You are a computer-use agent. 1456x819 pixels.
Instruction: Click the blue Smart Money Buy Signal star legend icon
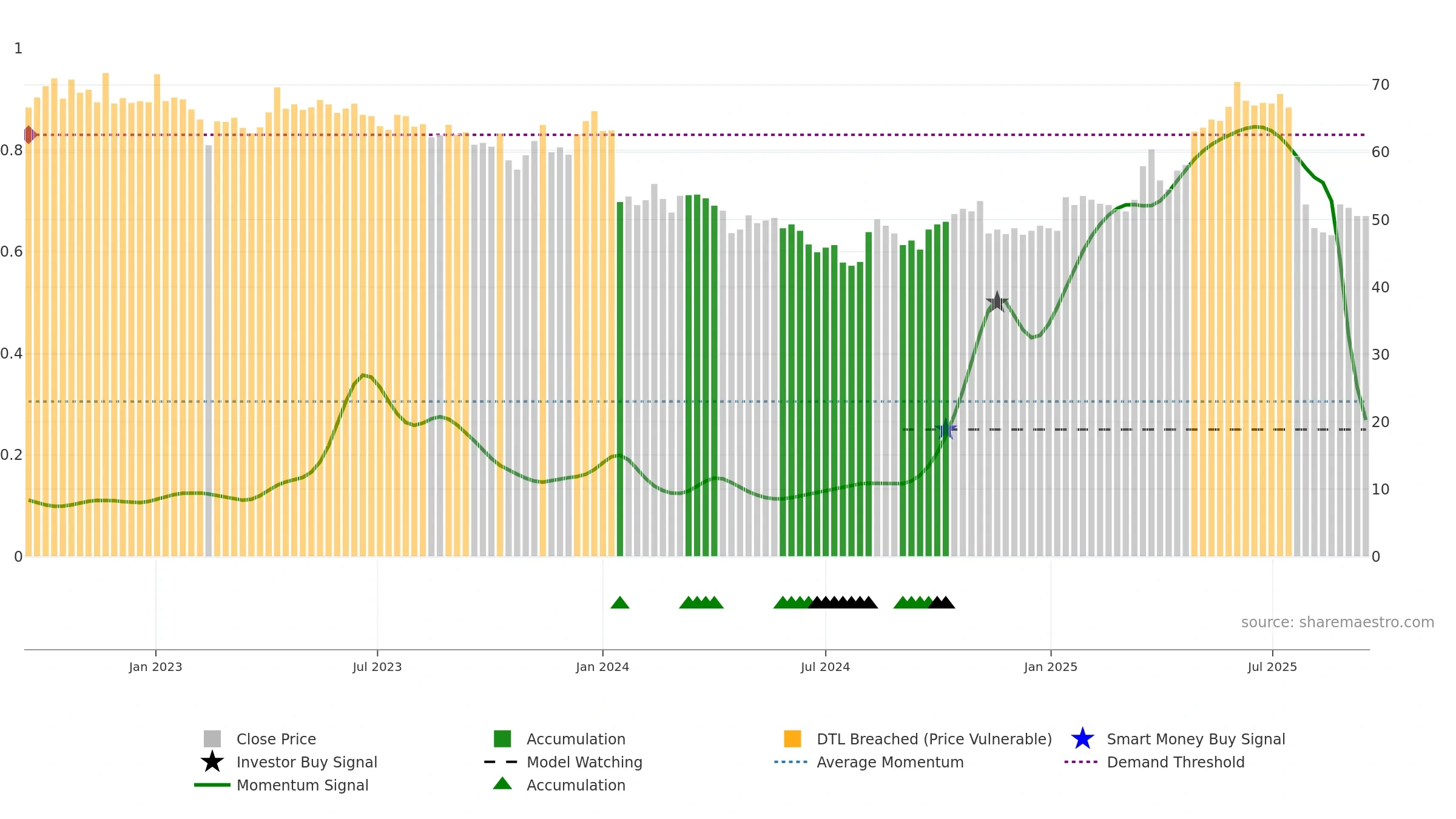(1082, 739)
